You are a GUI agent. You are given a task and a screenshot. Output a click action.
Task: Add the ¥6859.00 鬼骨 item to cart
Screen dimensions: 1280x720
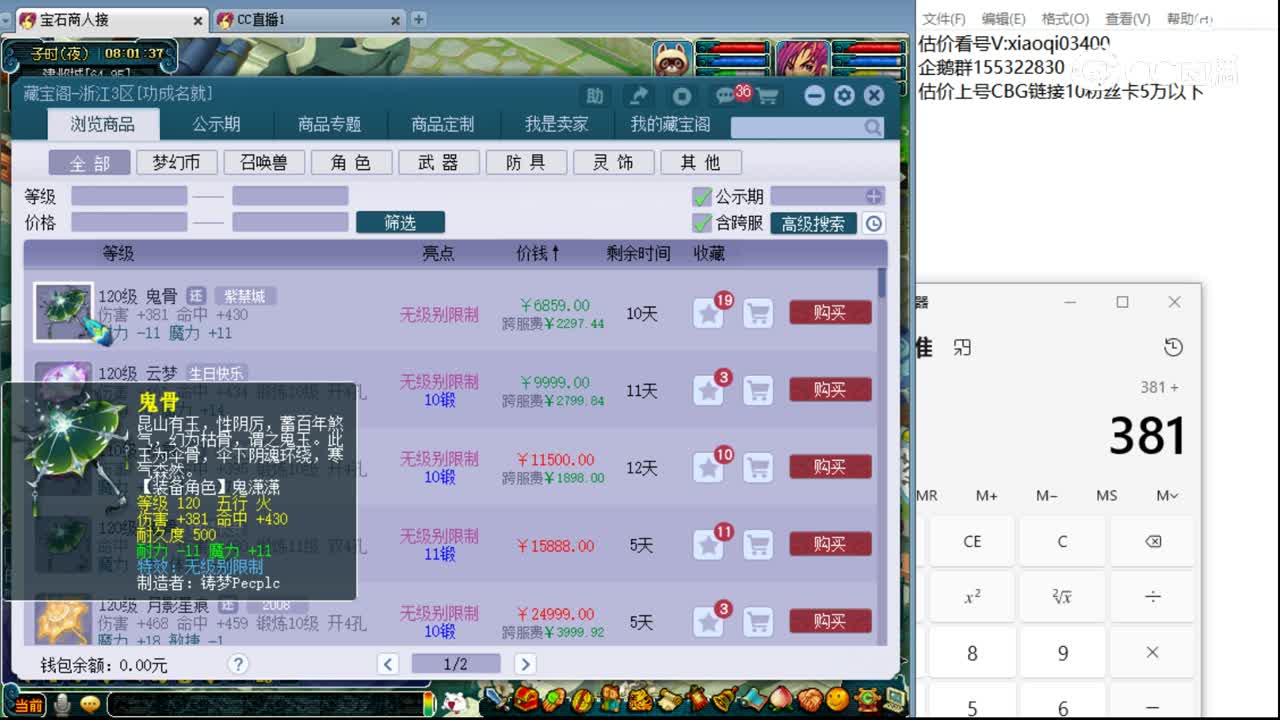click(759, 313)
